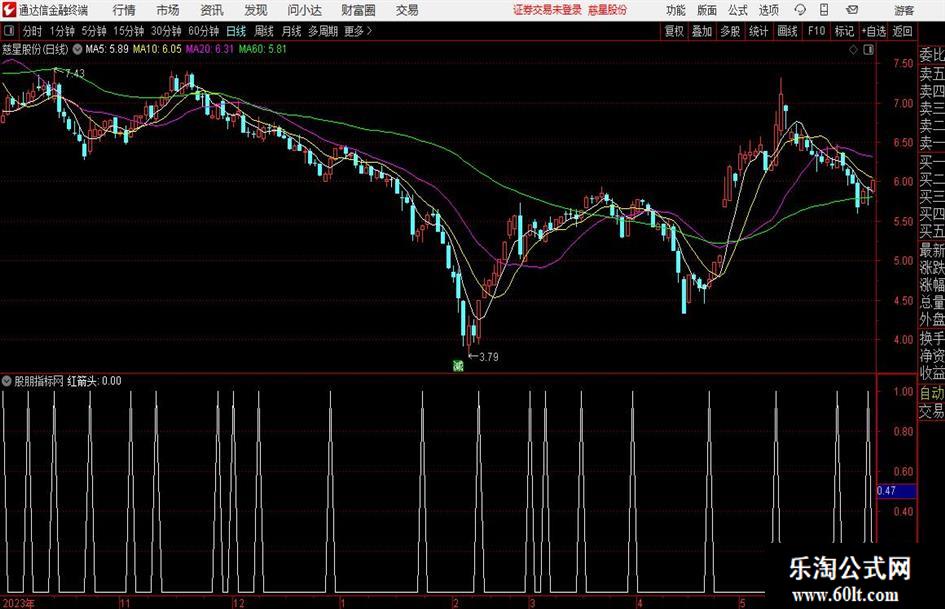Open the 选项 menu
Screen dimensions: 945x609
click(768, 10)
